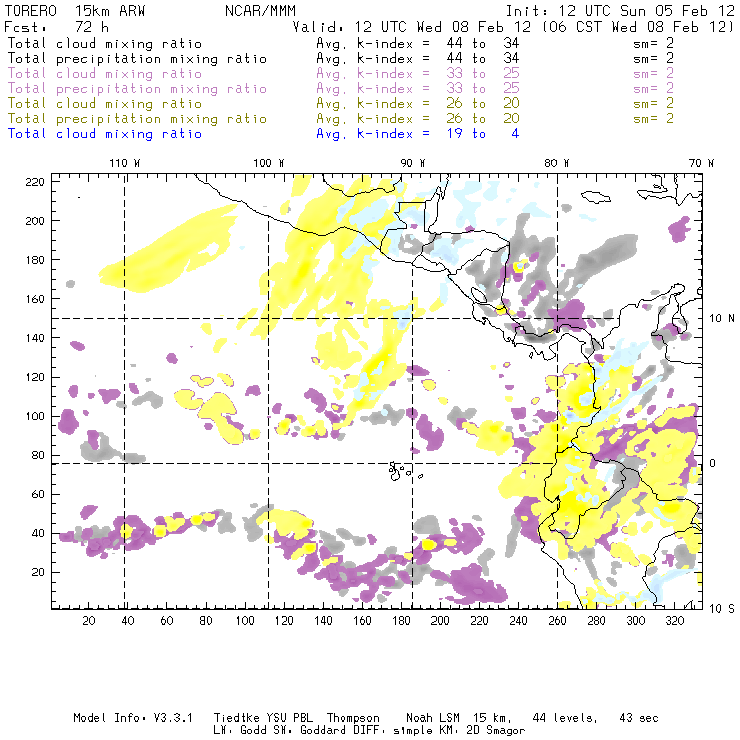This screenshot has width=740, height=740.
Task: Click the "Tiedtke" footer text
Action: pyautogui.click(x=237, y=718)
